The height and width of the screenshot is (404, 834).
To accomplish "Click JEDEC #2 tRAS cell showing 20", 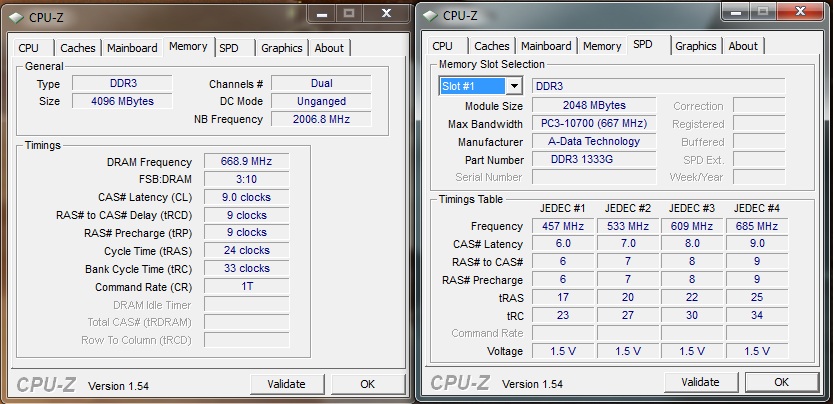I will pyautogui.click(x=628, y=297).
